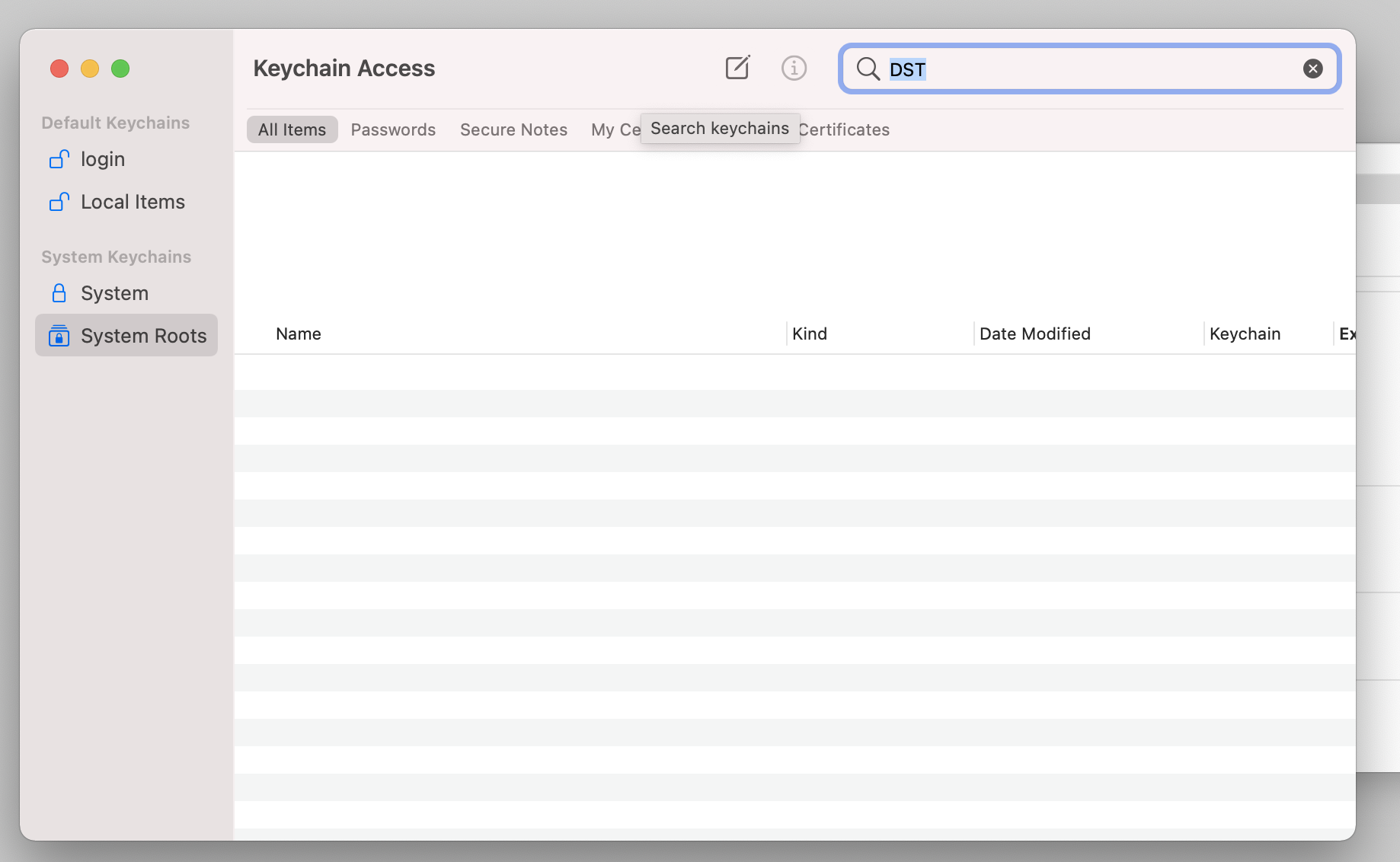Screen dimensions: 1400x862
Task: Click the System Keychains section heading
Action: coord(117,257)
